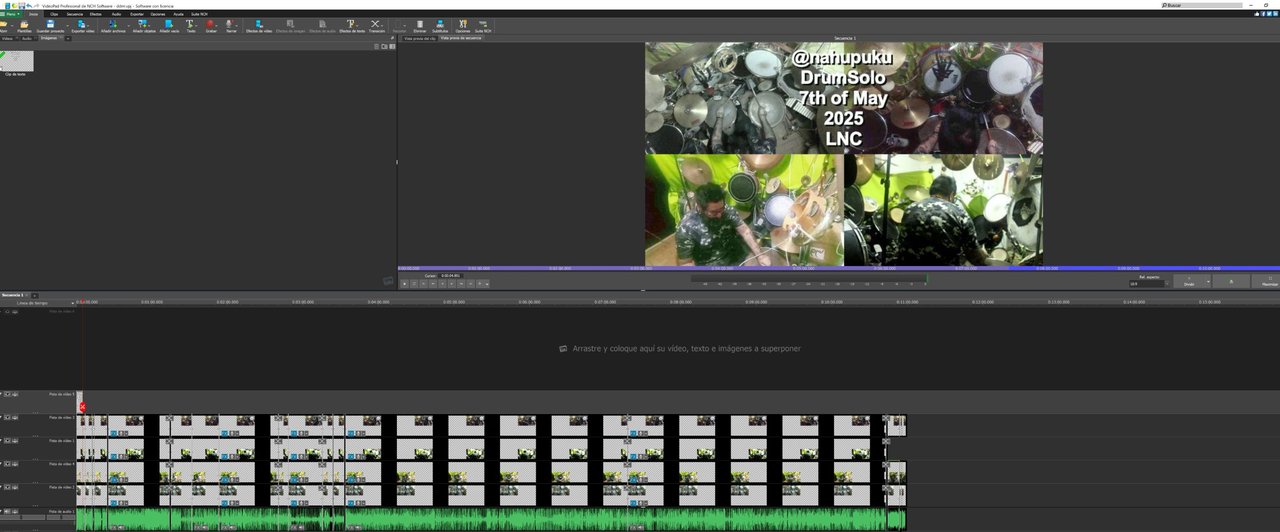This screenshot has height=532, width=1280.
Task: Click the Transición icon
Action: 375,24
